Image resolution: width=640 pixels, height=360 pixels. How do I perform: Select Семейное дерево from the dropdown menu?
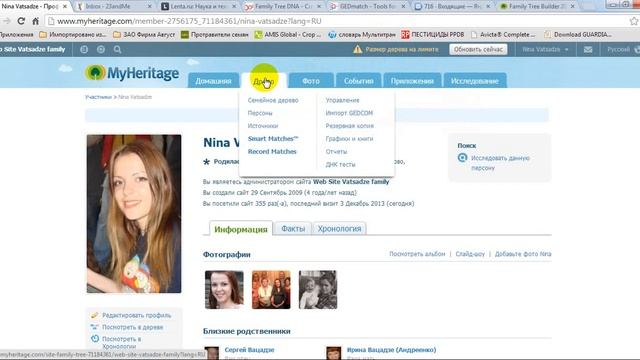point(273,100)
